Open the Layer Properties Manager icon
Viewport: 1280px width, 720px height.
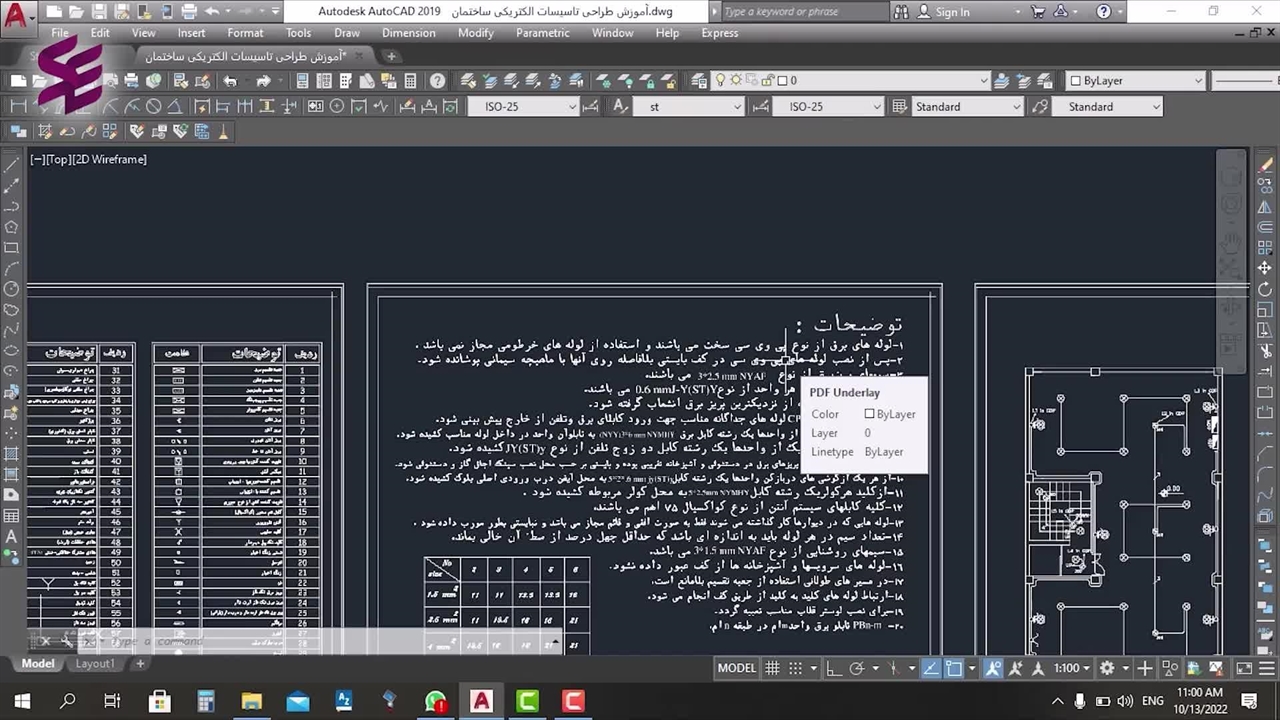point(699,81)
